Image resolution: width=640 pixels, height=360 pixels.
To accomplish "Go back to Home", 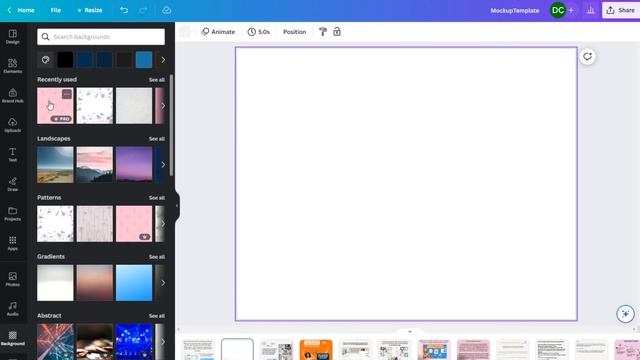I will (21, 10).
